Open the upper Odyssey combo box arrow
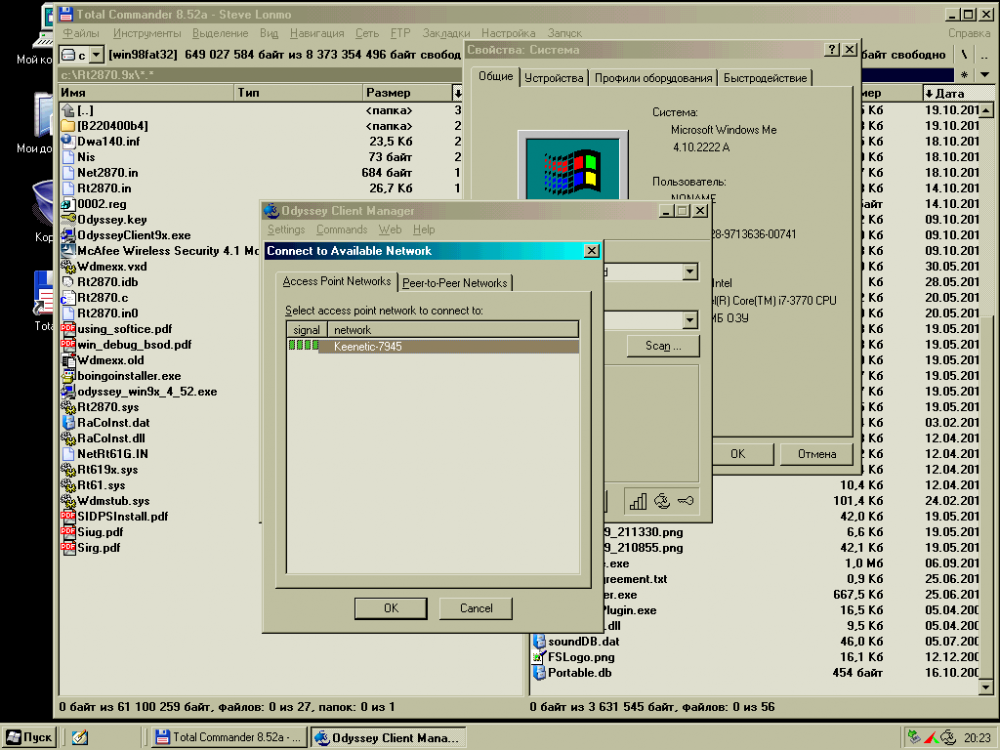The height and width of the screenshot is (750, 1000). 690,272
